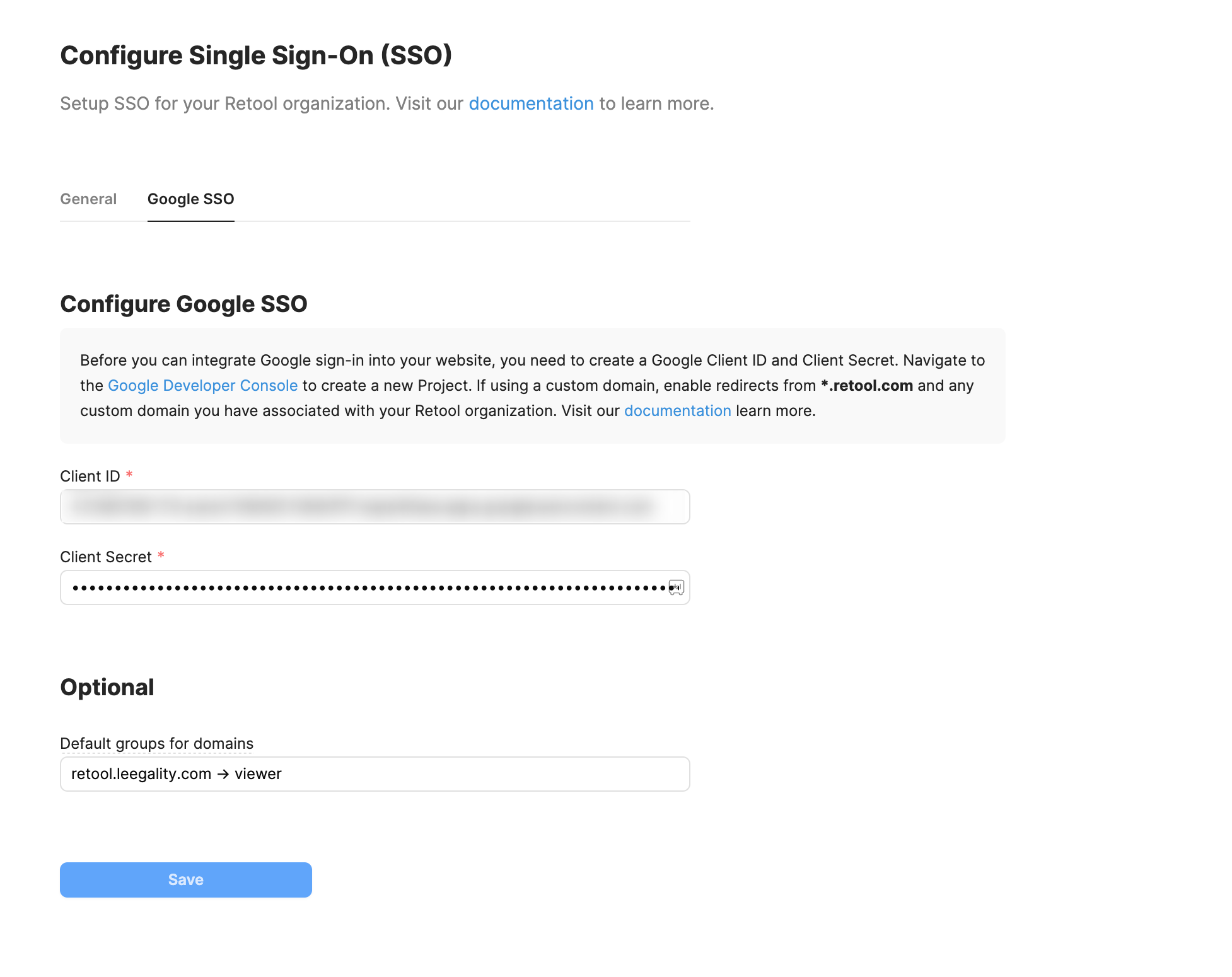The height and width of the screenshot is (977, 1232).
Task: Edit the retool.leegality.com viewer groups field
Action: (375, 774)
